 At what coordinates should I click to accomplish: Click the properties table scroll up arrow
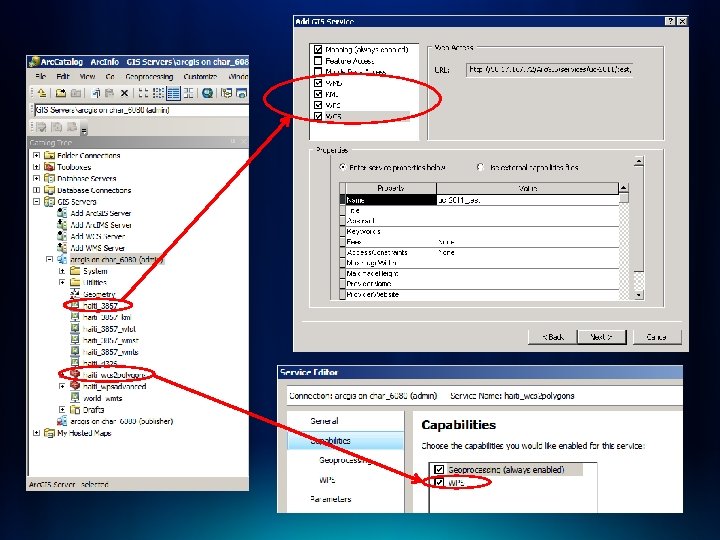click(x=623, y=187)
